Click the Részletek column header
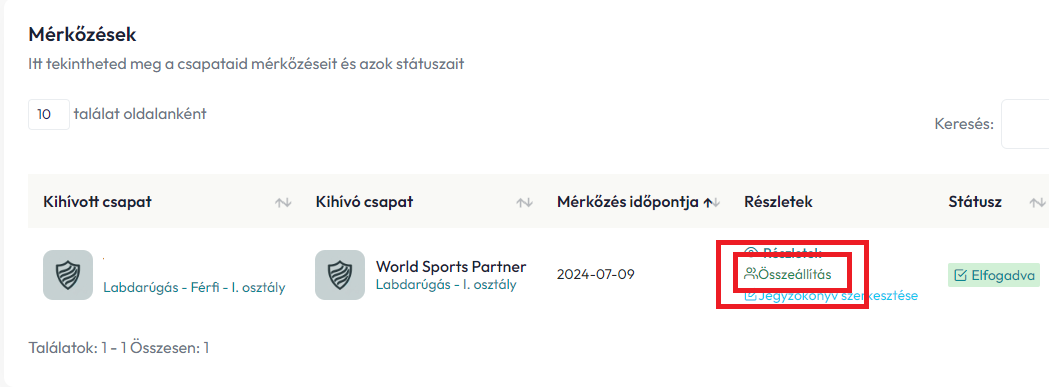The width and height of the screenshot is (1049, 387). tap(778, 202)
